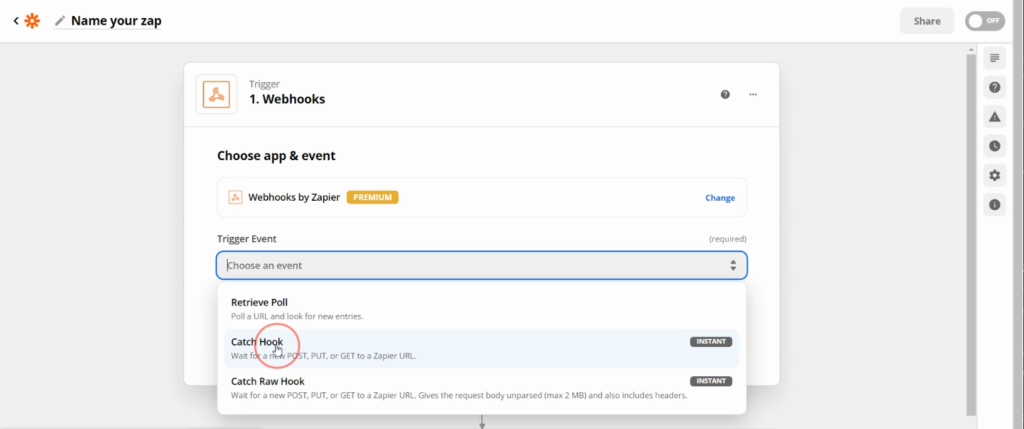Click the '1. Webhooks' step title
Viewport: 1024px width, 429px height.
point(287,99)
